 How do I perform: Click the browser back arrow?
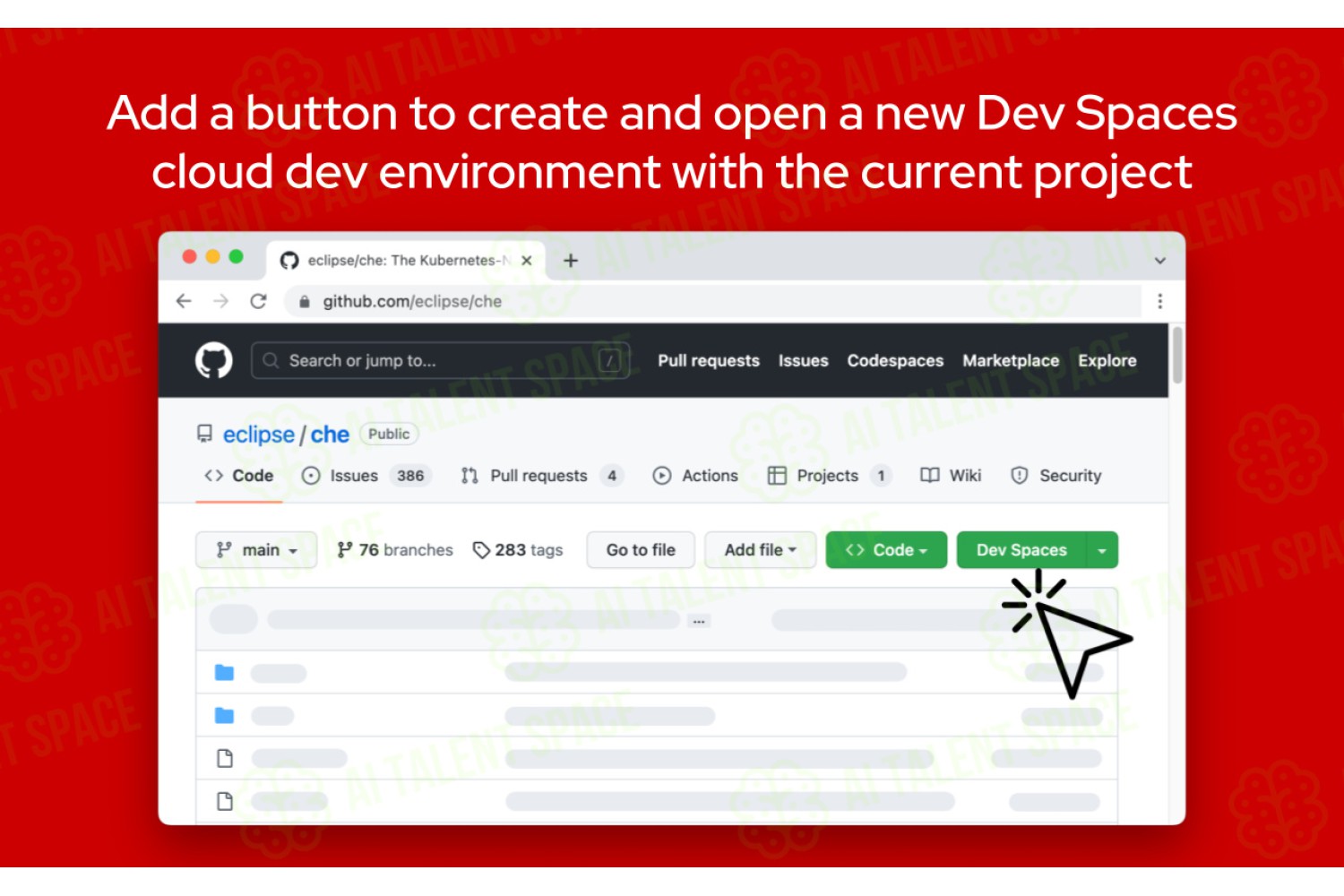184,301
